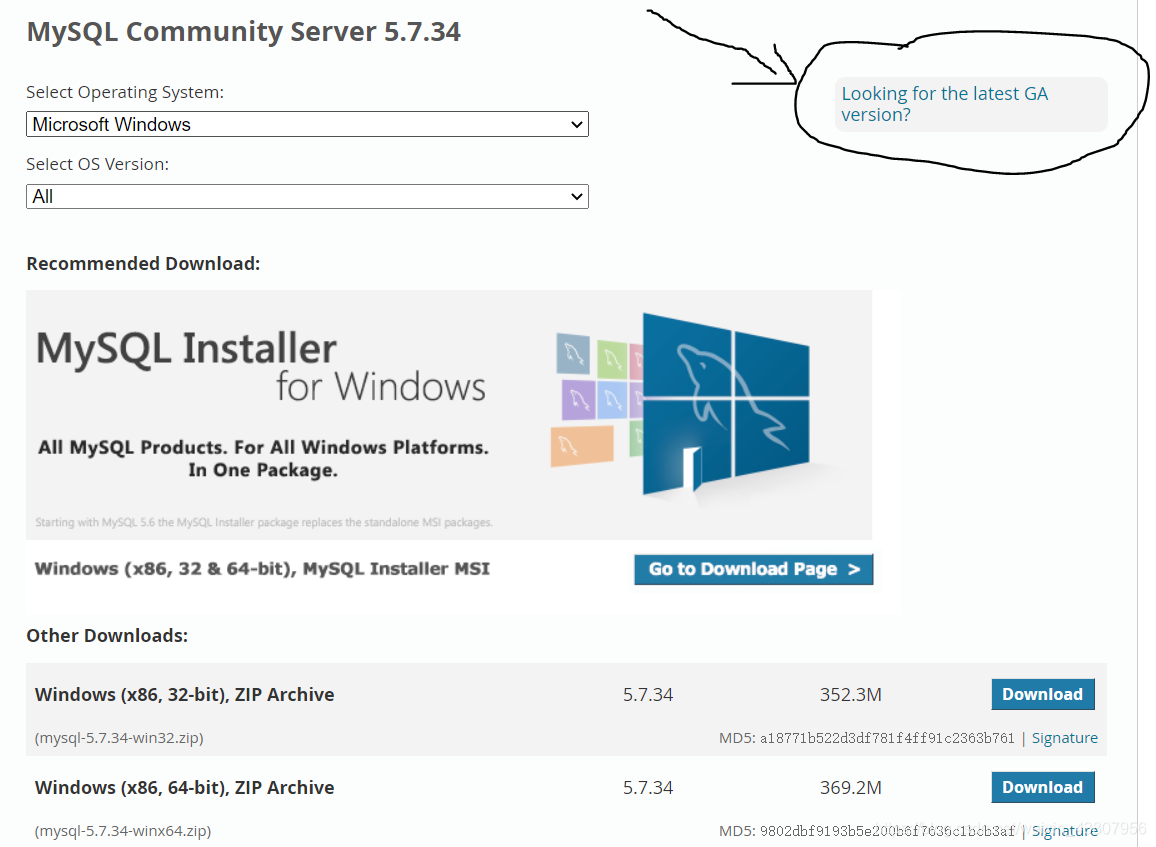1156x847 pixels.
Task: Open Signature link for the 32-bit ZIP
Action: pyautogui.click(x=1065, y=738)
